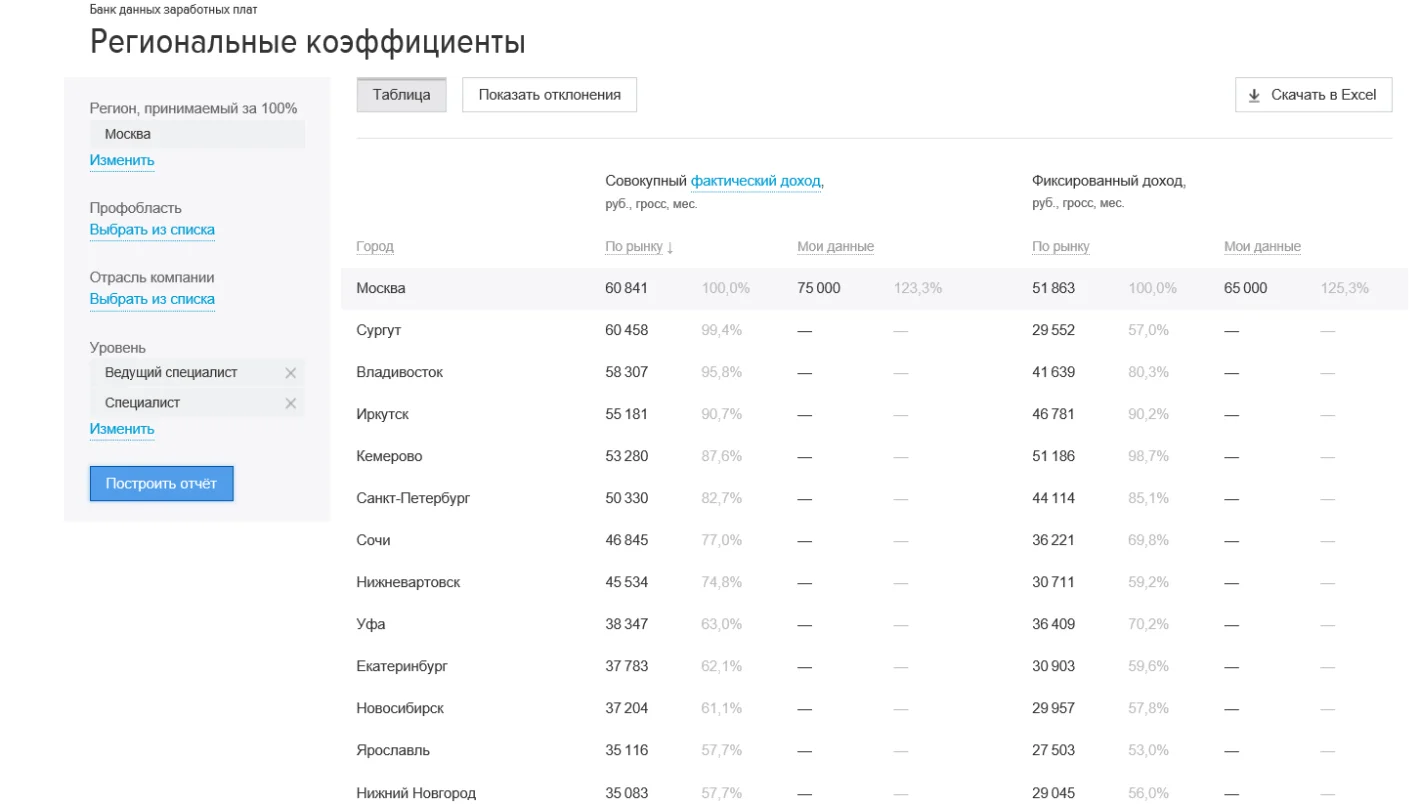Viewport: 1420px width, 805px height.
Task: Choose Отрасль компании from the list
Action: coord(152,299)
